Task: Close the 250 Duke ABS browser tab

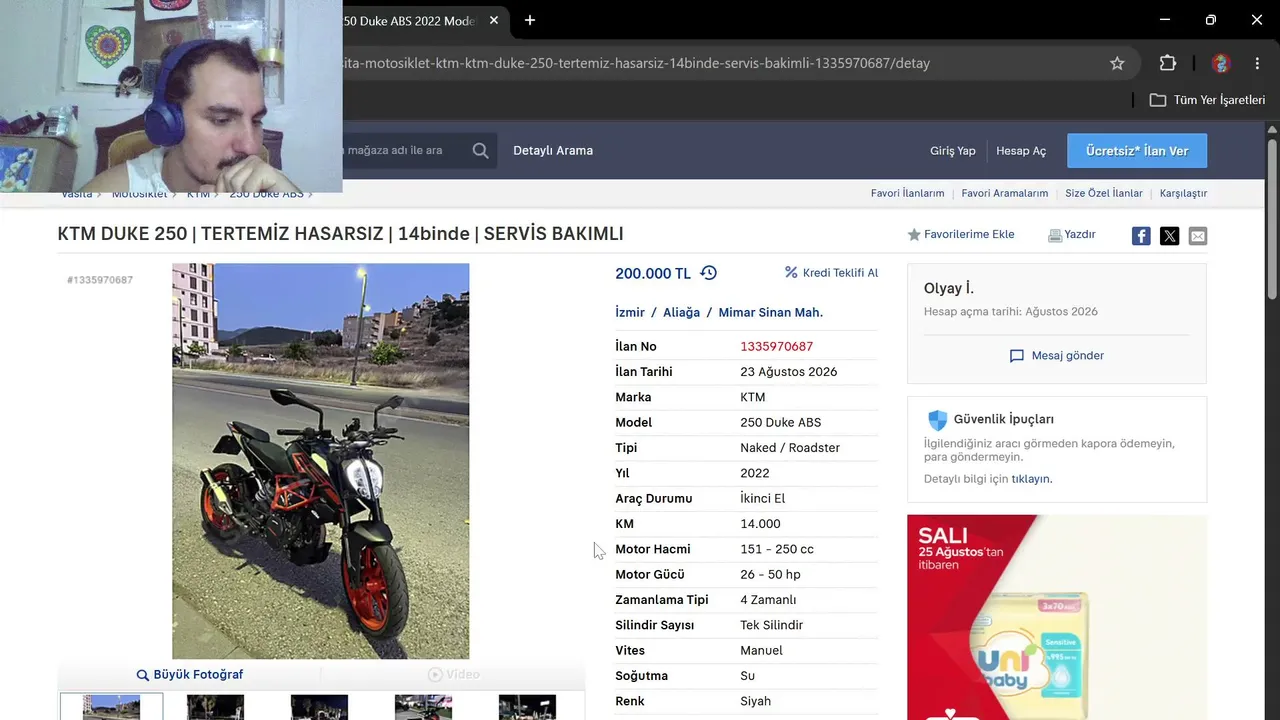Action: (494, 20)
